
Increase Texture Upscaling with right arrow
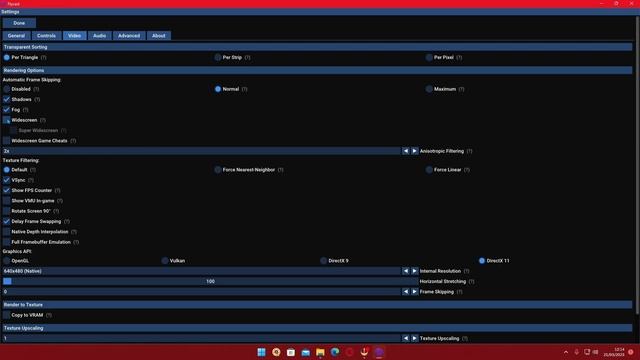click(x=415, y=338)
